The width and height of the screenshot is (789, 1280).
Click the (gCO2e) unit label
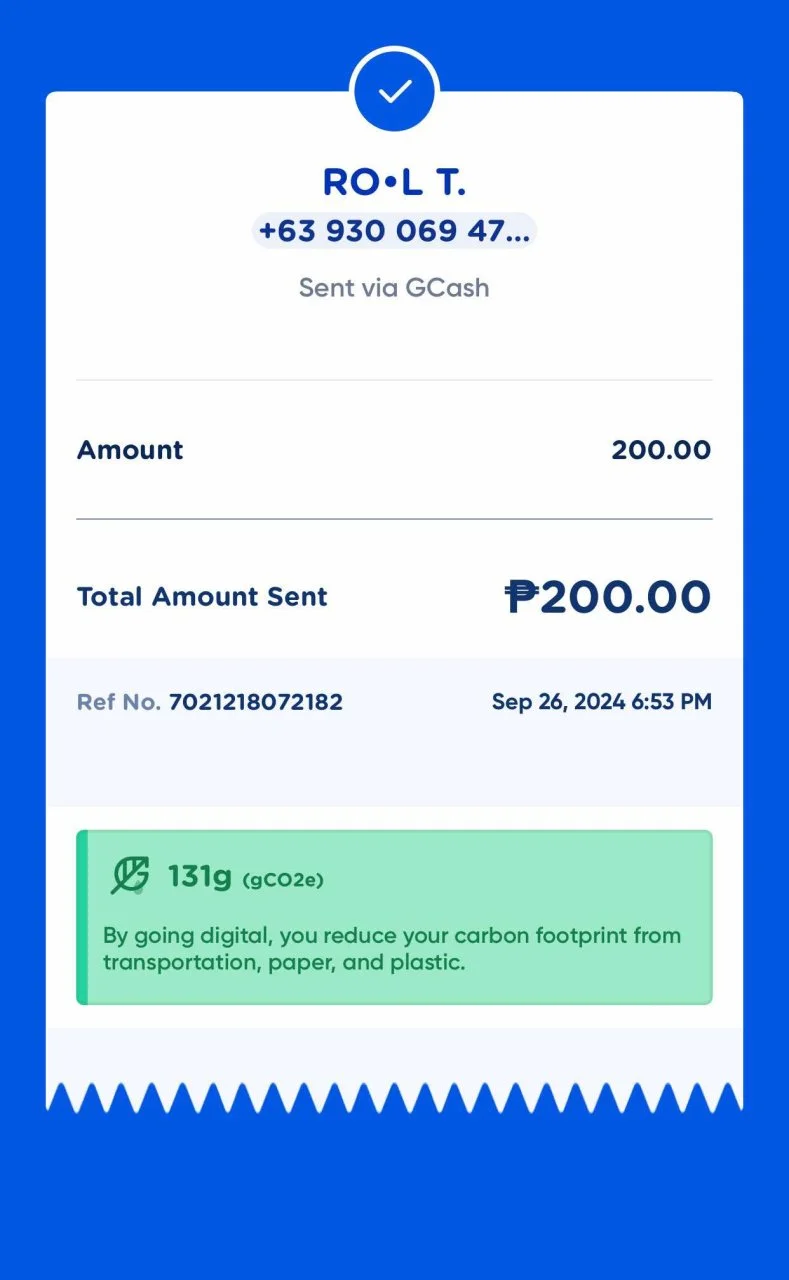283,880
